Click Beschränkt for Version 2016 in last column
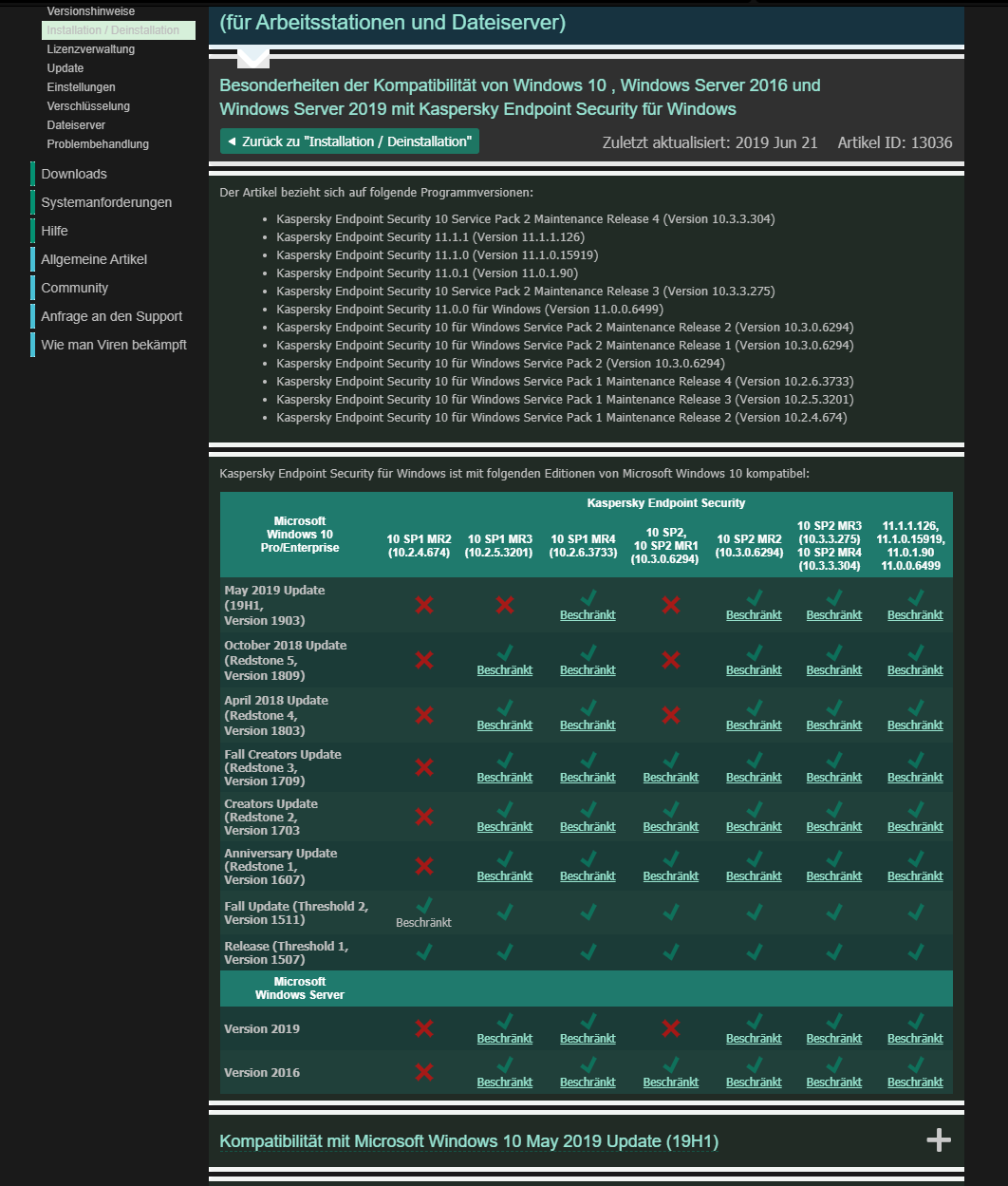Screen dimensions: 1008x1186 click(x=915, y=1082)
